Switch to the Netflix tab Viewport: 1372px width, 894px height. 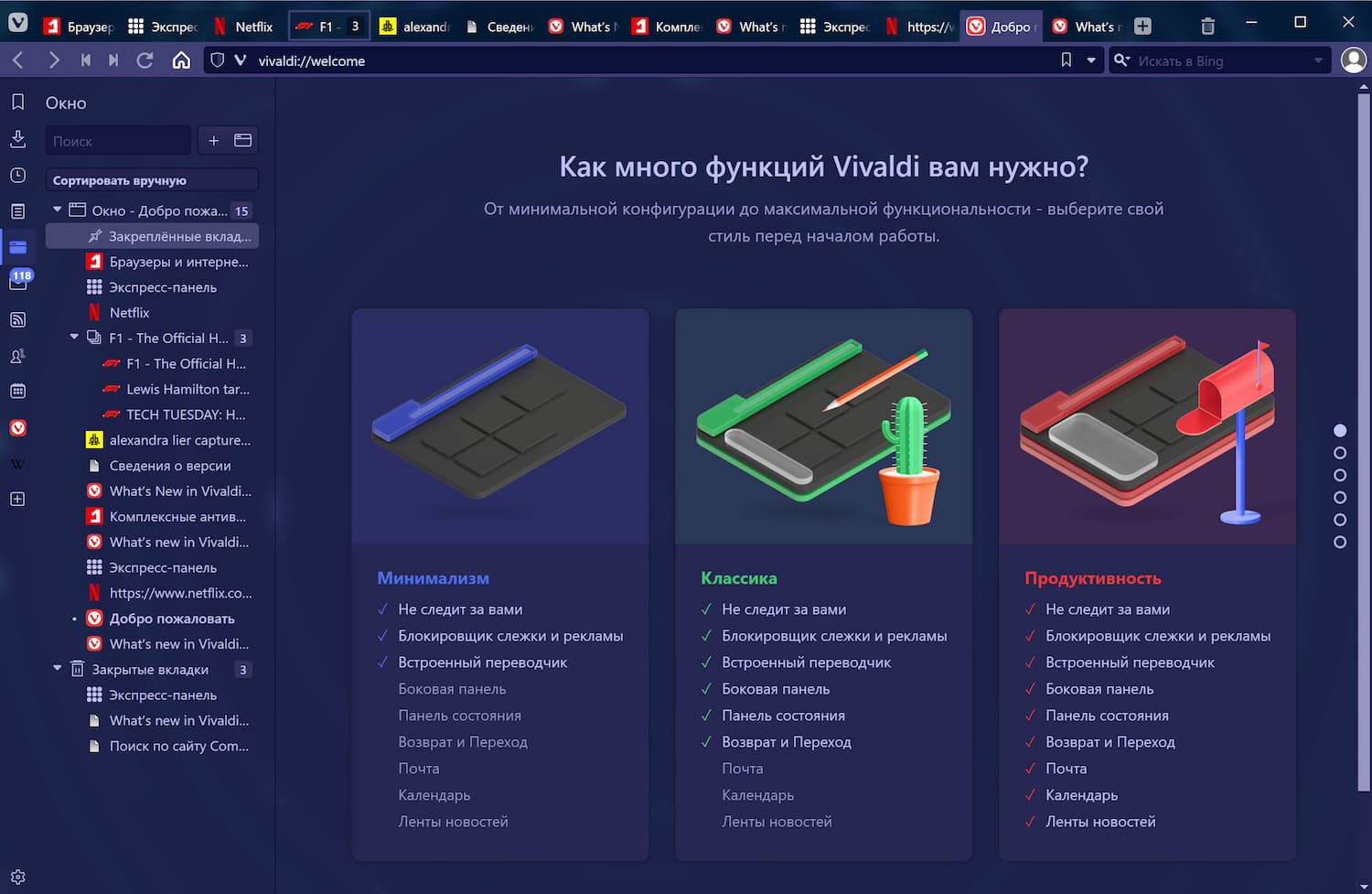(x=244, y=27)
